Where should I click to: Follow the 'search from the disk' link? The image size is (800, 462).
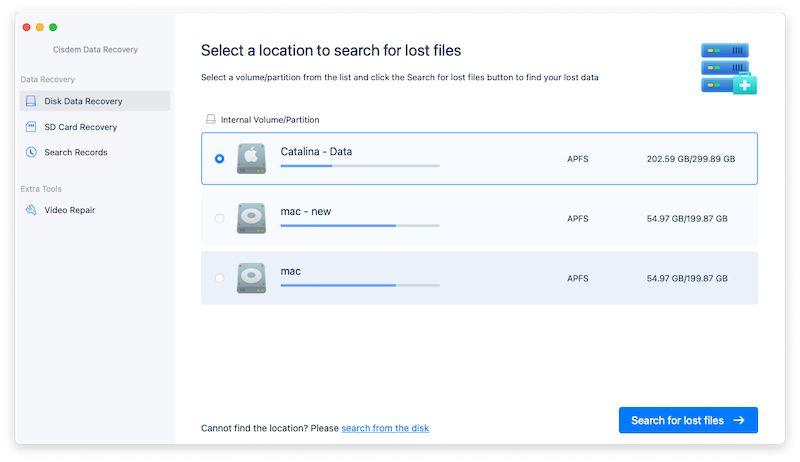385,428
